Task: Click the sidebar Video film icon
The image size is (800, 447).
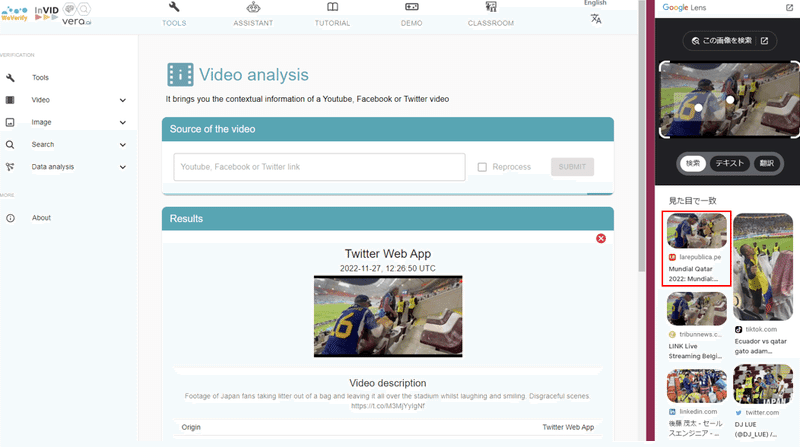Action: click(10, 100)
